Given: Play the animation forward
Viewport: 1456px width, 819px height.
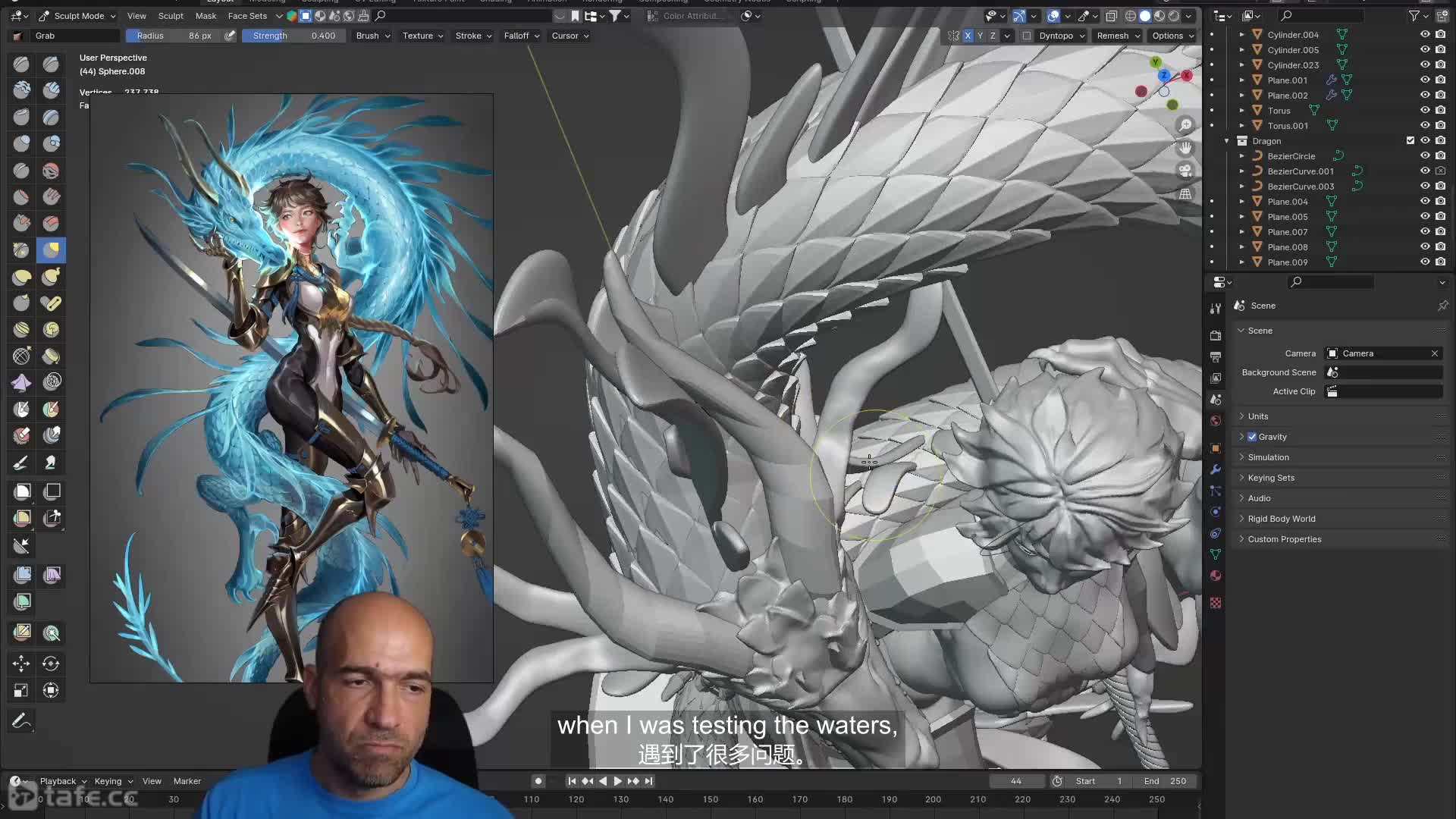Looking at the screenshot, I should point(618,781).
